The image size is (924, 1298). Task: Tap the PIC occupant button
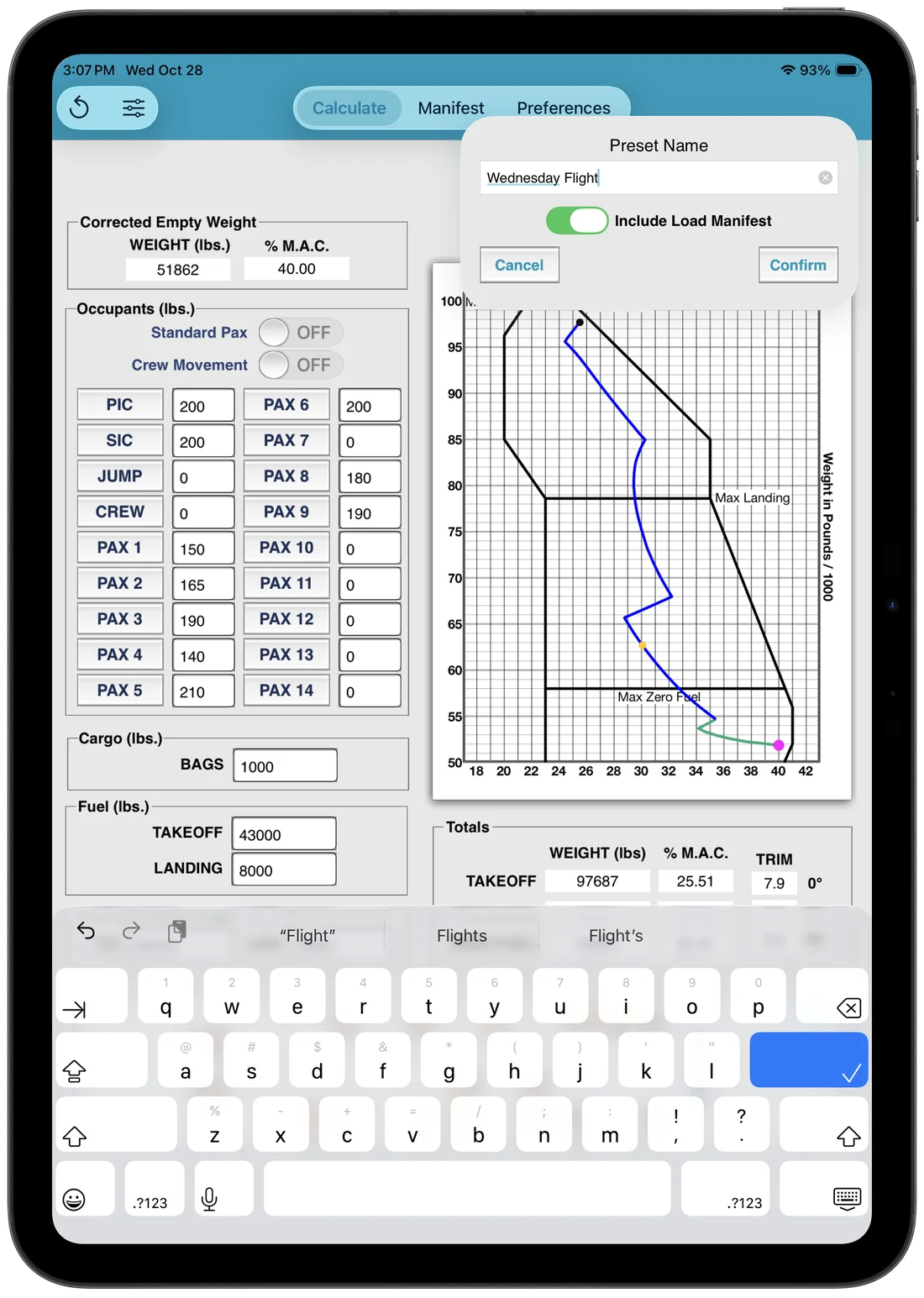click(x=120, y=405)
